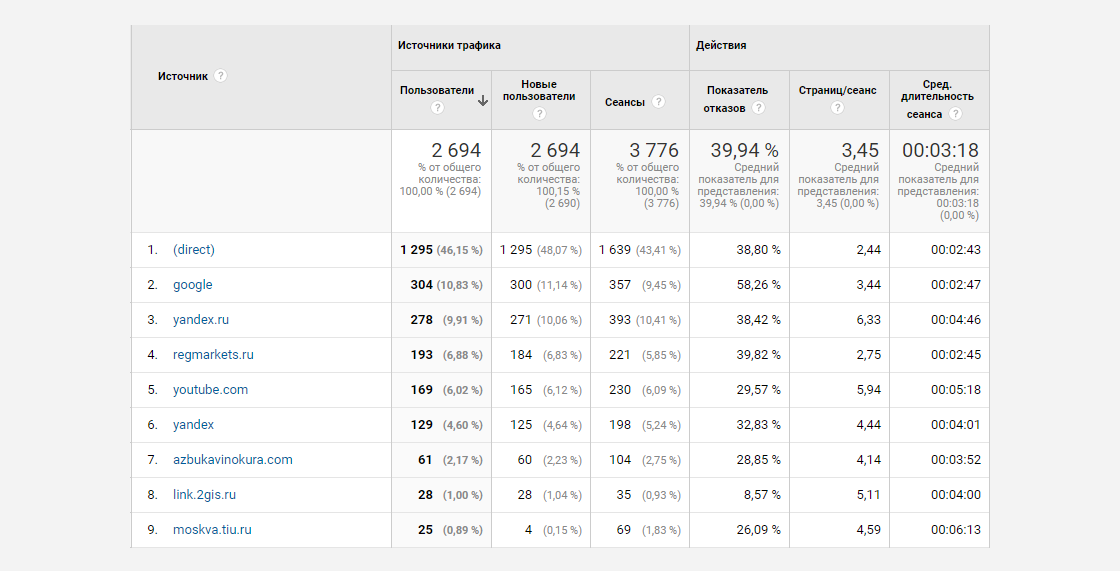Click Действия group header
The width and height of the screenshot is (1120, 571).
point(721,45)
